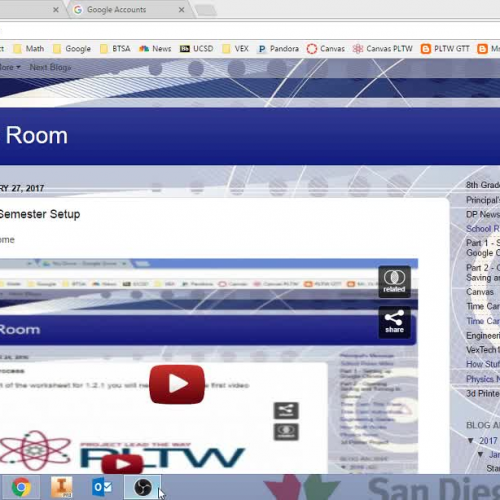Open the Physics sidebar link
Viewport: 500px width, 500px height.
(x=483, y=379)
